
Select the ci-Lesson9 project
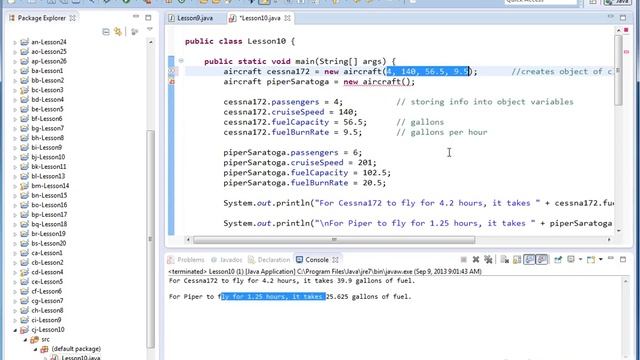(46, 320)
